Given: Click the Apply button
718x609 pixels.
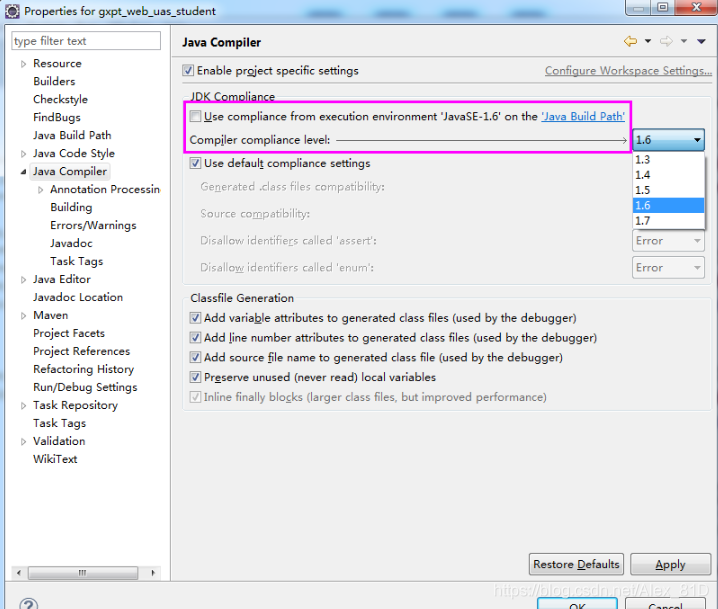Looking at the screenshot, I should click(x=670, y=564).
